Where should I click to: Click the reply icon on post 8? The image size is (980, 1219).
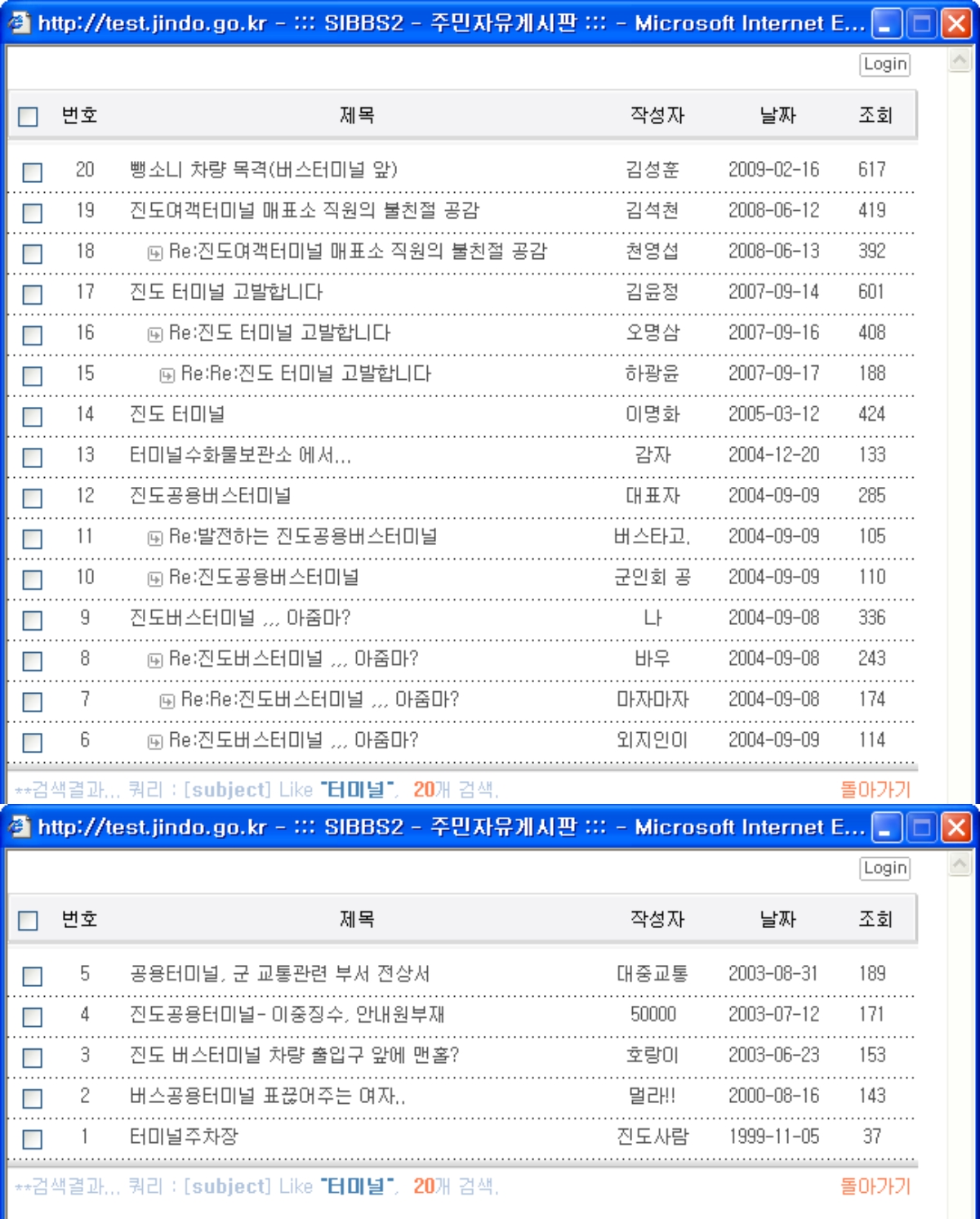tap(154, 661)
